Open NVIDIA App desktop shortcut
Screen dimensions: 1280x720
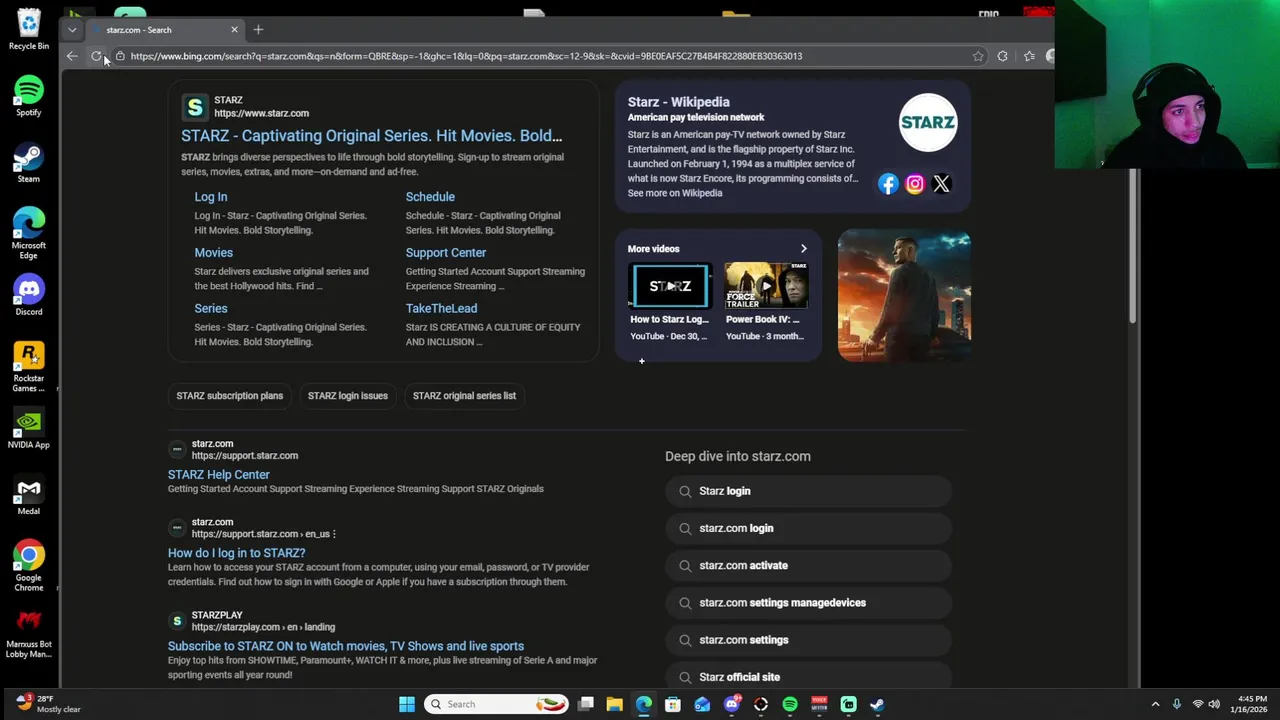[29, 429]
